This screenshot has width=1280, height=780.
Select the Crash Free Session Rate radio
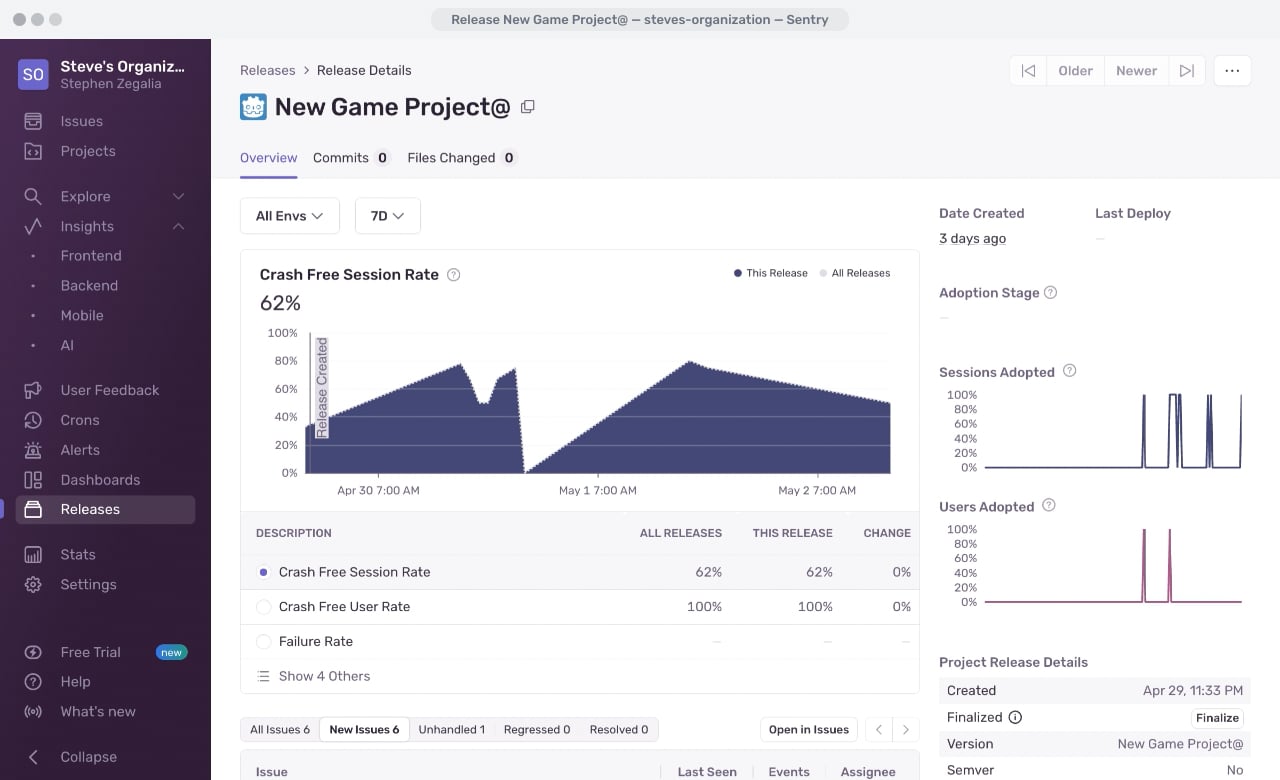click(x=264, y=572)
